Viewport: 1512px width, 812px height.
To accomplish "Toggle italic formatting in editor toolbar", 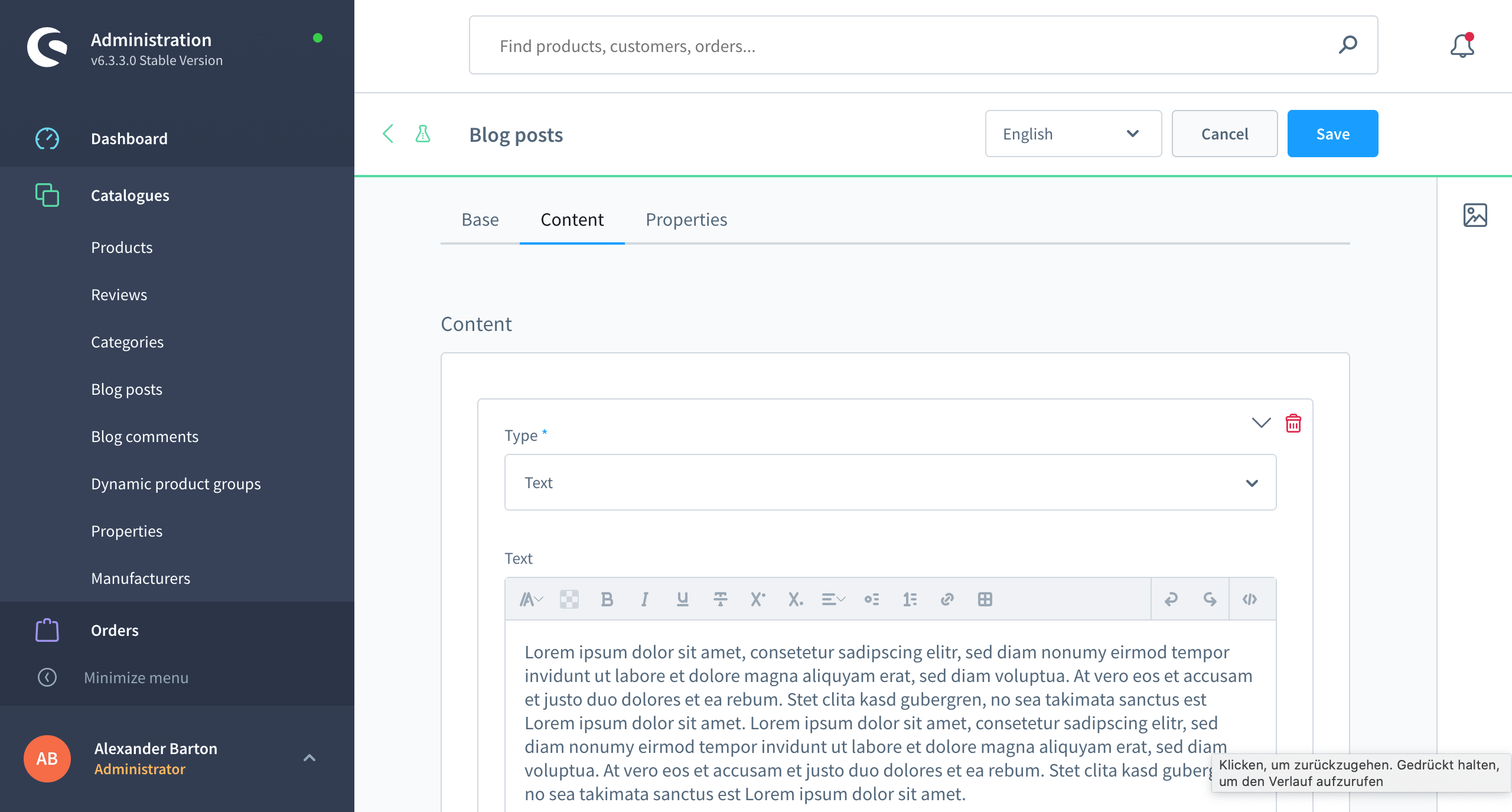I will 644,599.
